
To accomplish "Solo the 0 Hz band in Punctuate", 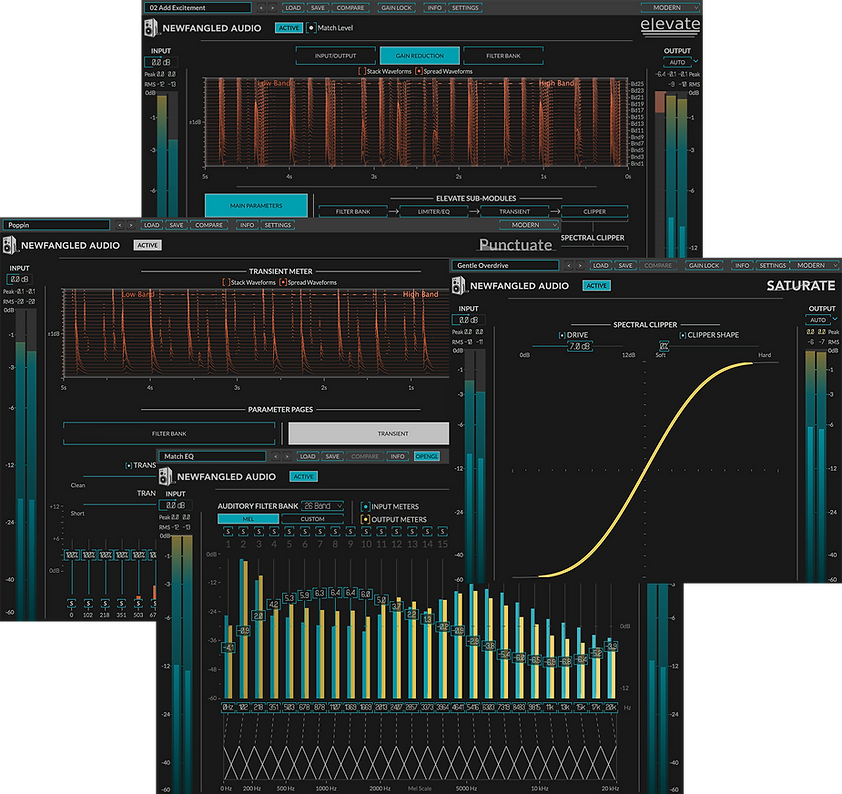I will pos(71,603).
